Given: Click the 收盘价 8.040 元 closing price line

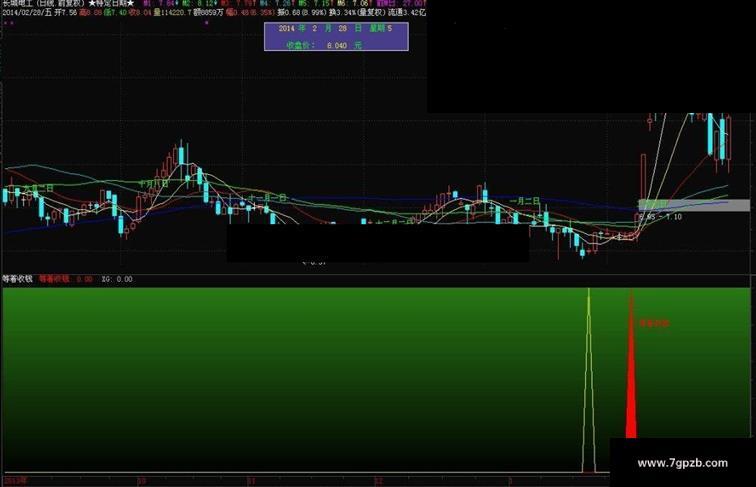Looking at the screenshot, I should [x=324, y=45].
